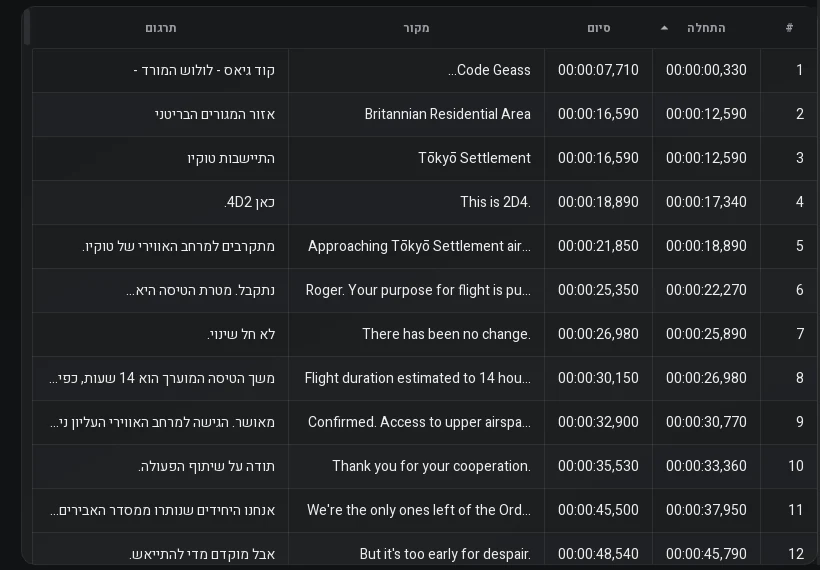Select row number 3

pos(800,158)
